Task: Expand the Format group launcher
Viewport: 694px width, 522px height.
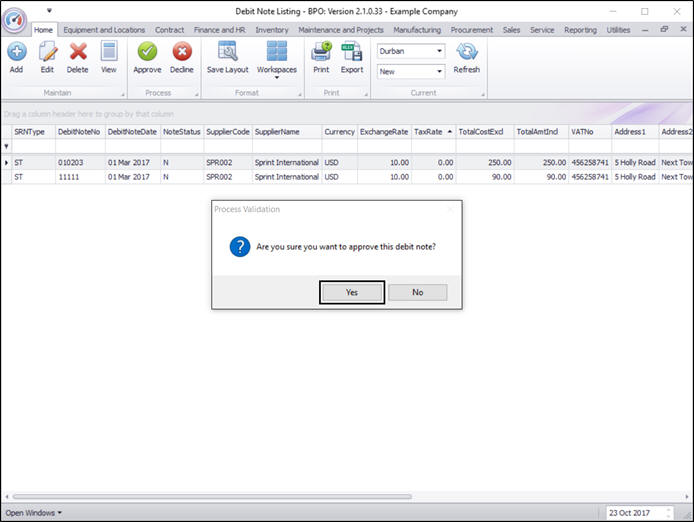Action: (300, 94)
